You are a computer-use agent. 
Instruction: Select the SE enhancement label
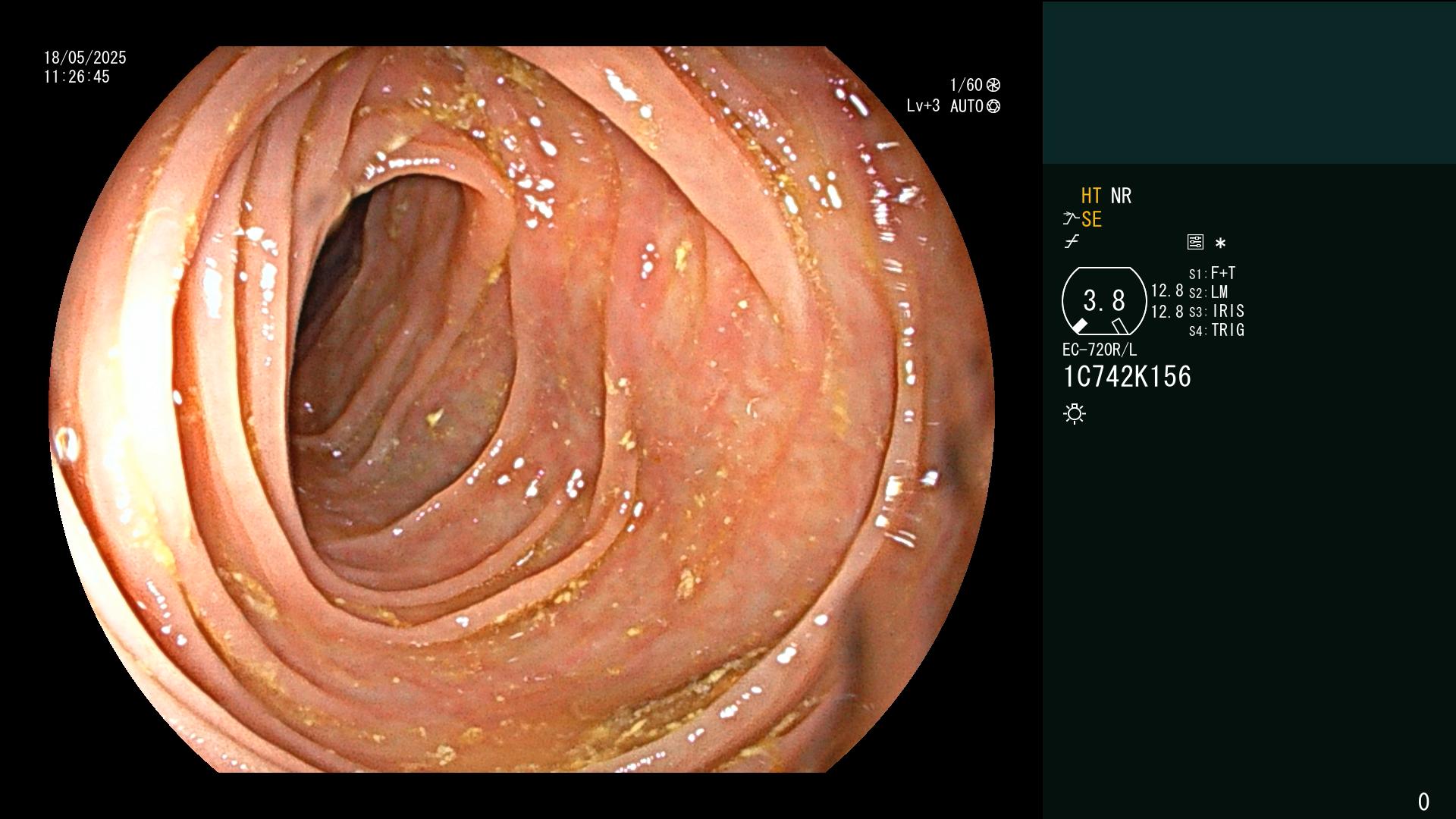[1091, 219]
